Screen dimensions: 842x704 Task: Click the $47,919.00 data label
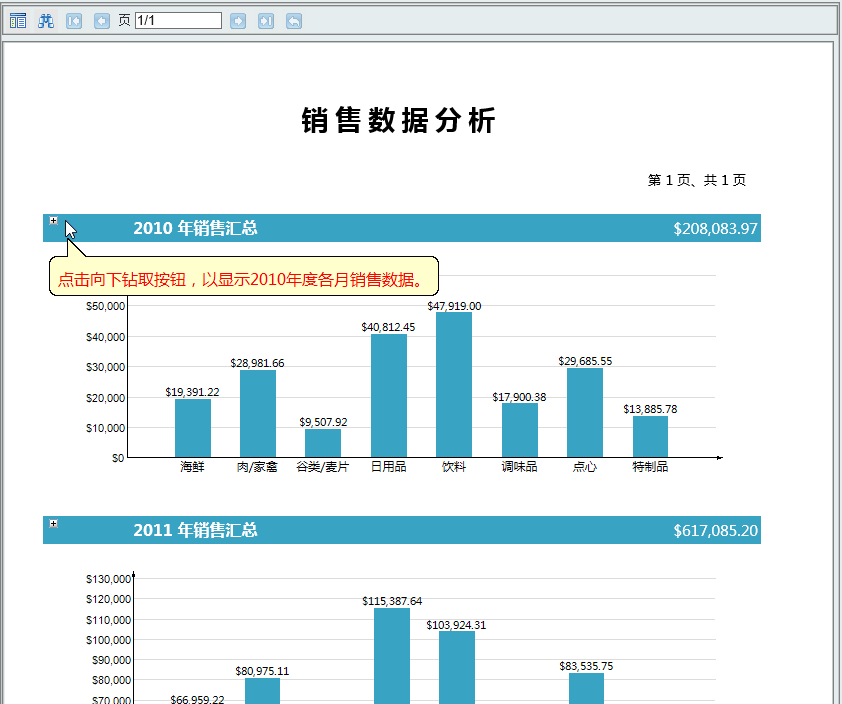(454, 306)
